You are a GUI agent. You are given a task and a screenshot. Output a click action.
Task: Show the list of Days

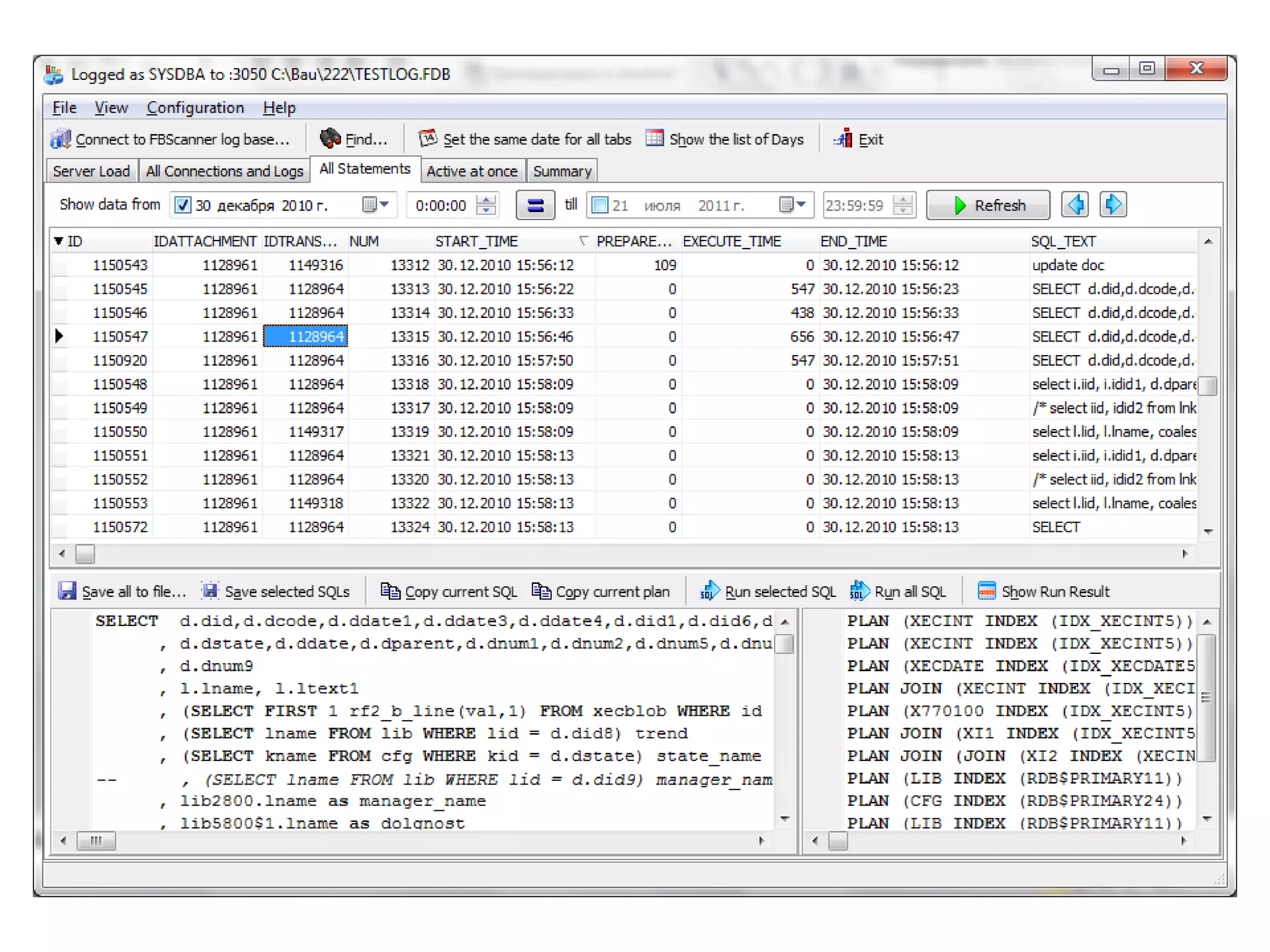[724, 139]
